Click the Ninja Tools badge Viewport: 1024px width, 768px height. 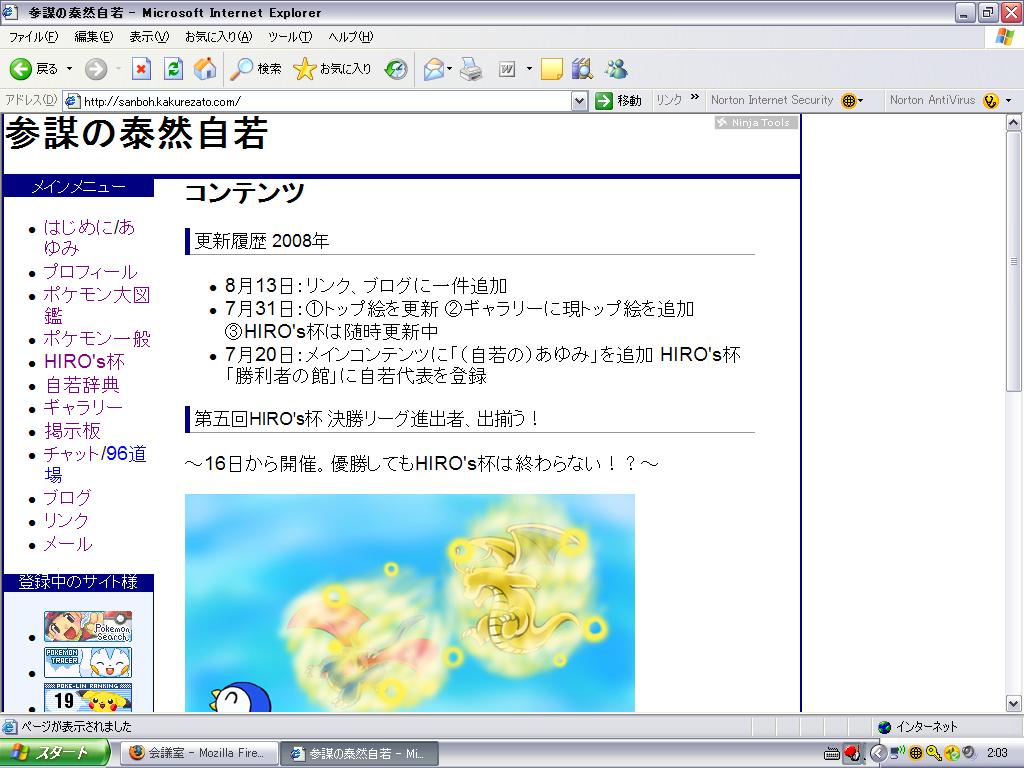(x=756, y=122)
